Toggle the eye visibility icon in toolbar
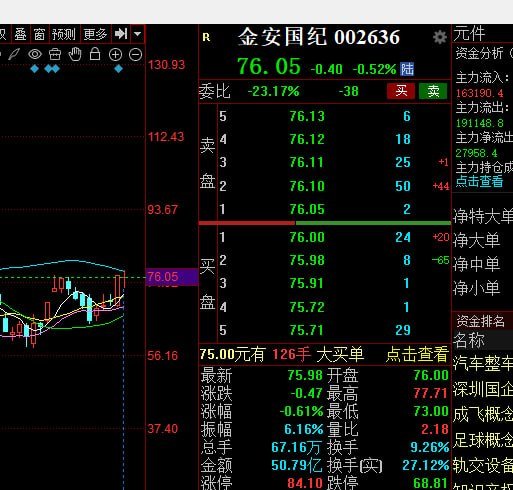The image size is (513, 490). pos(35,54)
